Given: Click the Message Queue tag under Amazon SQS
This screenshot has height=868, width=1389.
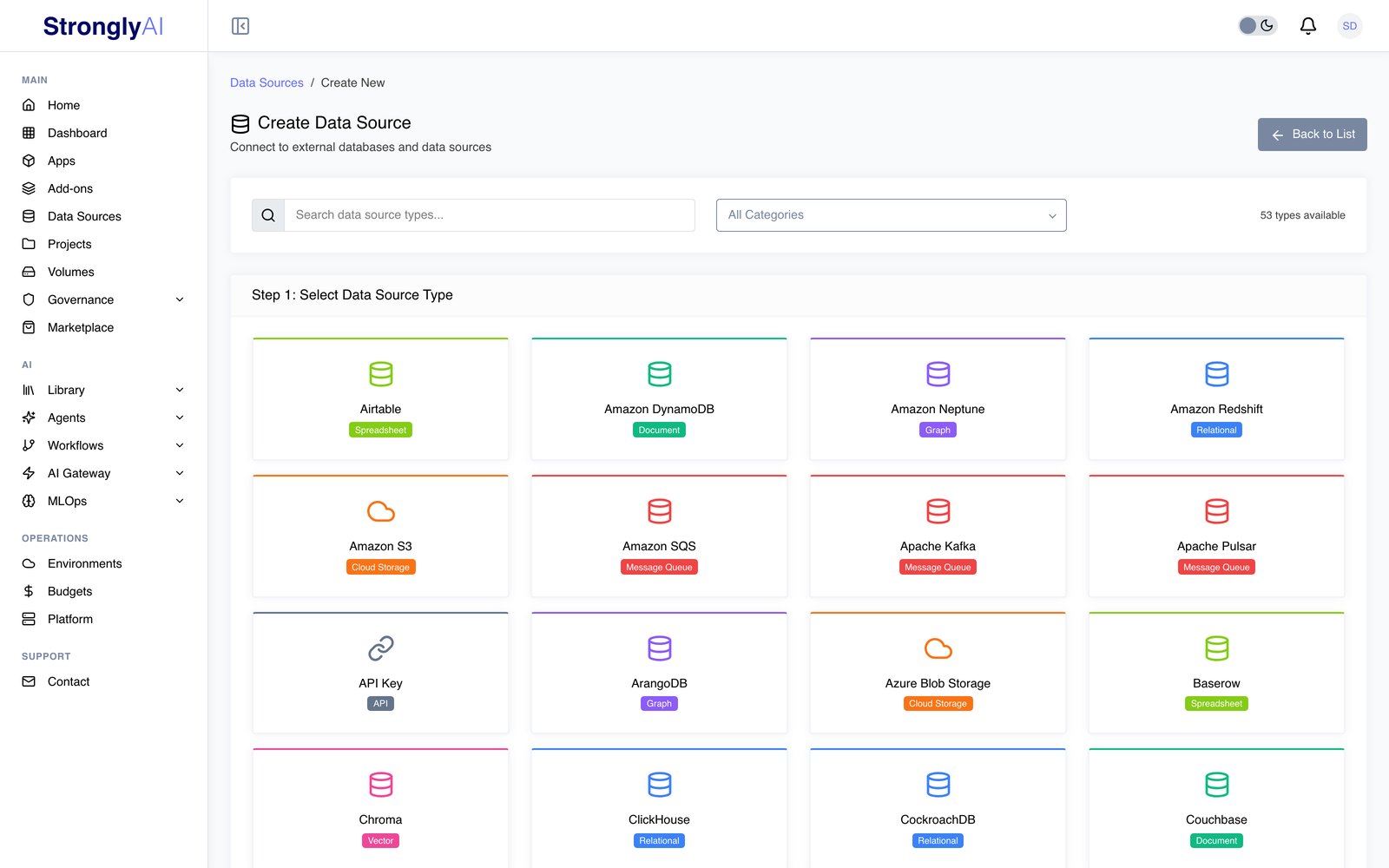Looking at the screenshot, I should pyautogui.click(x=659, y=567).
